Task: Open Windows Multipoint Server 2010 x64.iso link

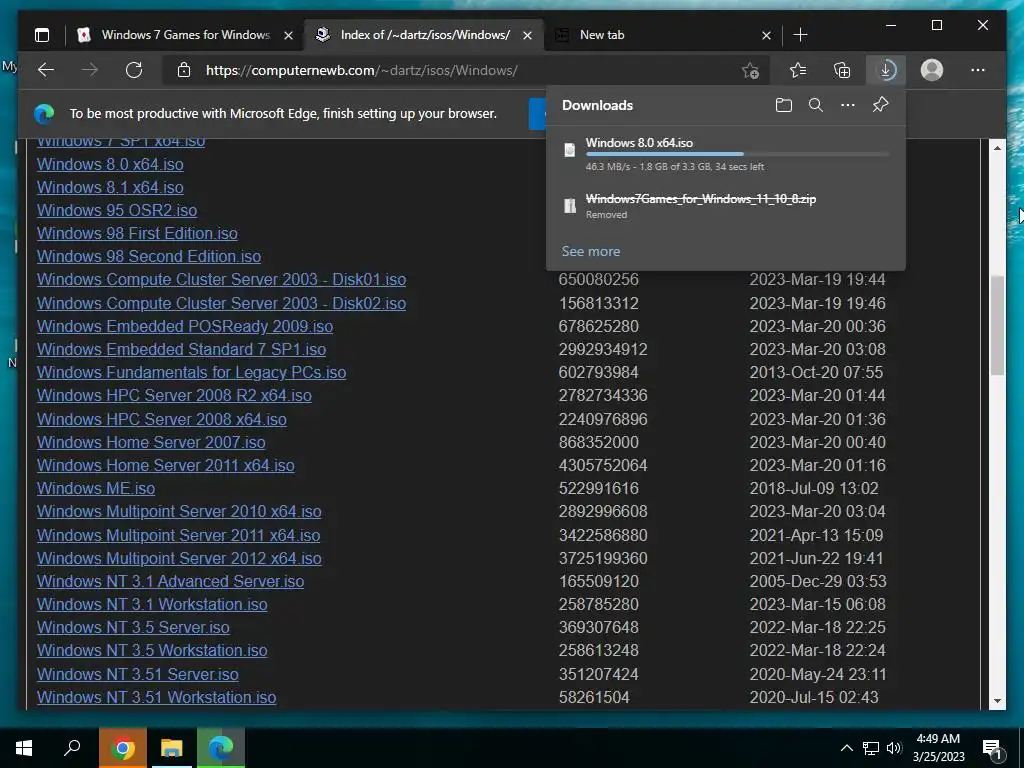Action: click(179, 511)
